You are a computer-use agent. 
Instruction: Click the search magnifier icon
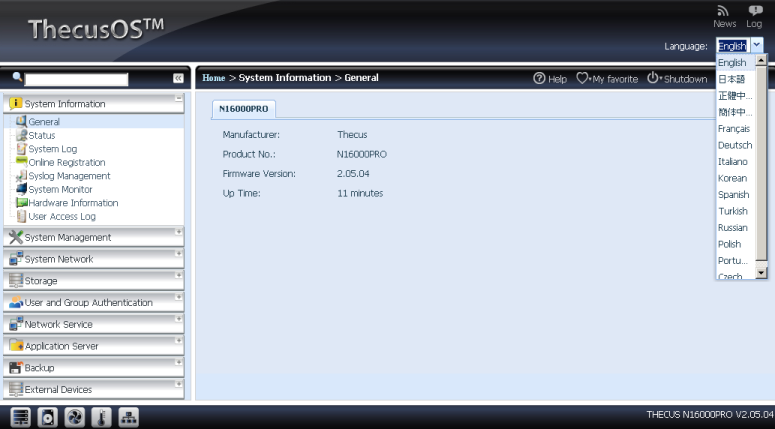pyautogui.click(x=17, y=77)
